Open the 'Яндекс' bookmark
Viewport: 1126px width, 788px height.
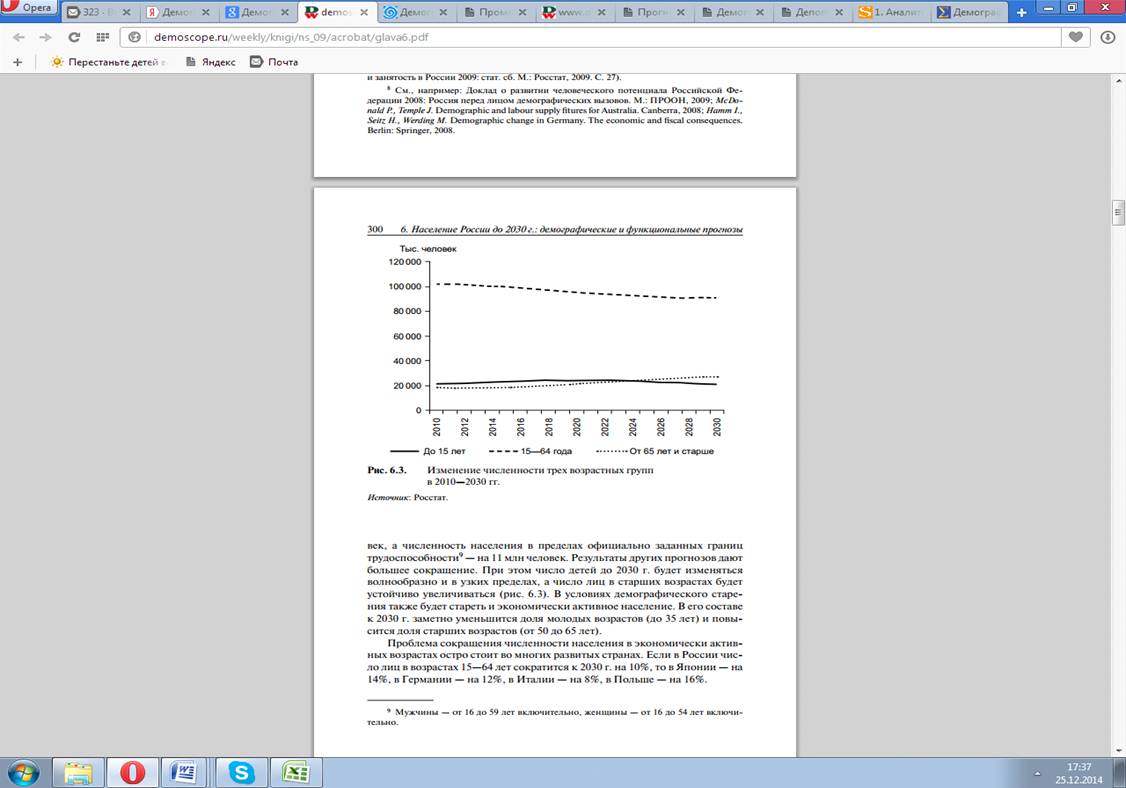(x=210, y=62)
